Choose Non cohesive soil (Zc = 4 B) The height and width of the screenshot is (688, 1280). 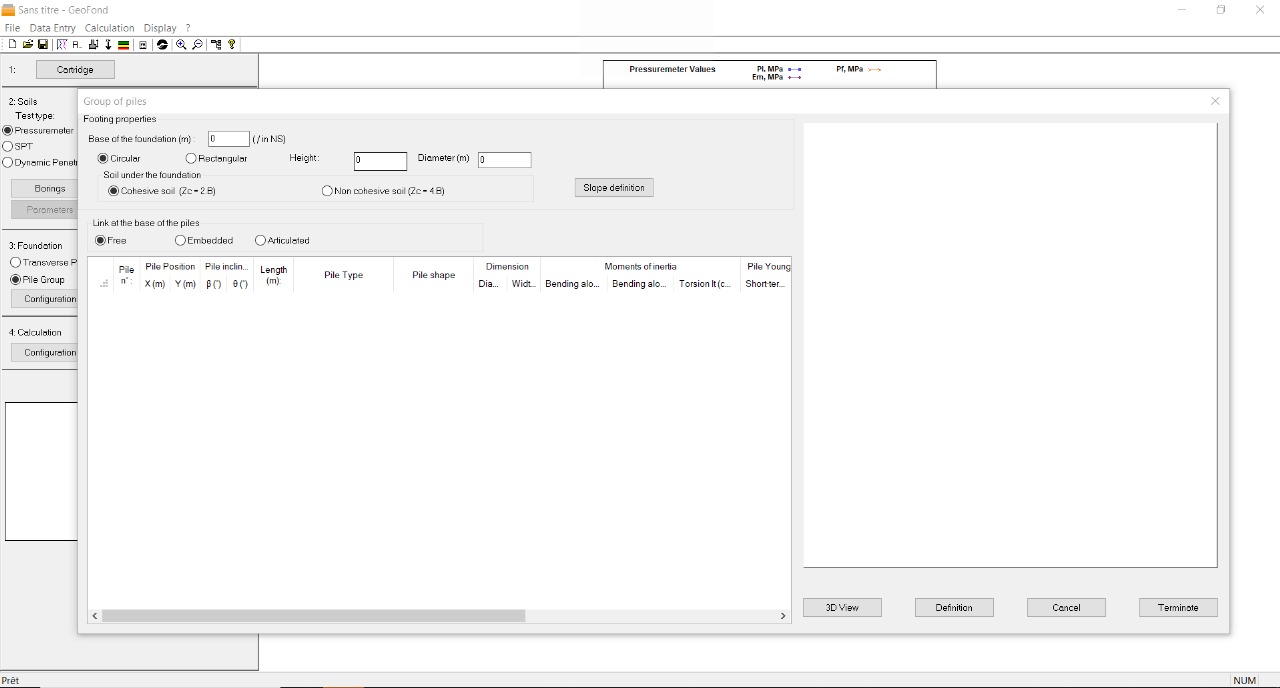click(383, 190)
